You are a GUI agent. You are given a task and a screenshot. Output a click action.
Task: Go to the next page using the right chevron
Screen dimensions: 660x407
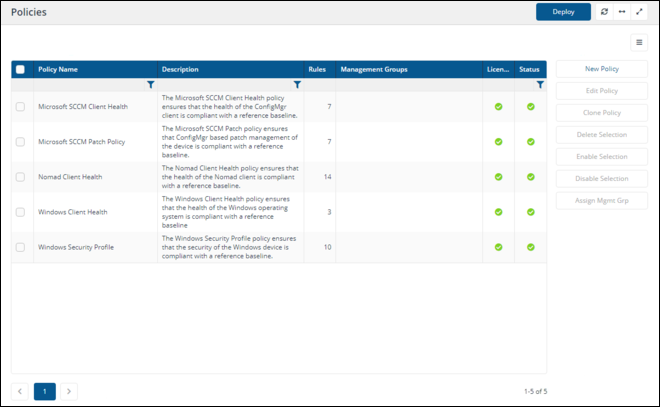point(69,391)
